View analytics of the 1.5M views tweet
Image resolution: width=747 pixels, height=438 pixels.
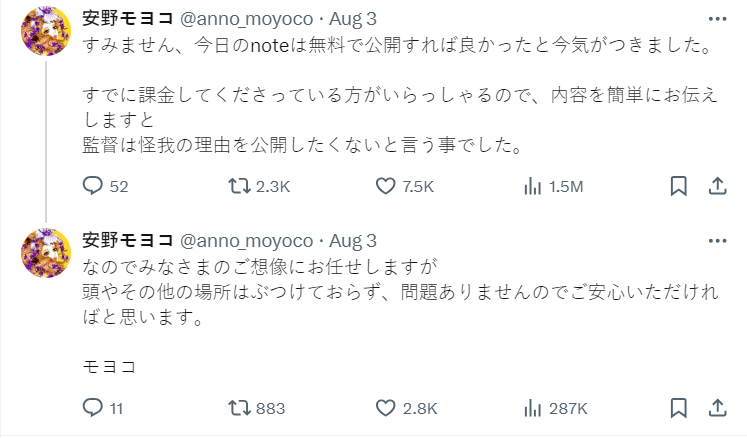coord(534,186)
